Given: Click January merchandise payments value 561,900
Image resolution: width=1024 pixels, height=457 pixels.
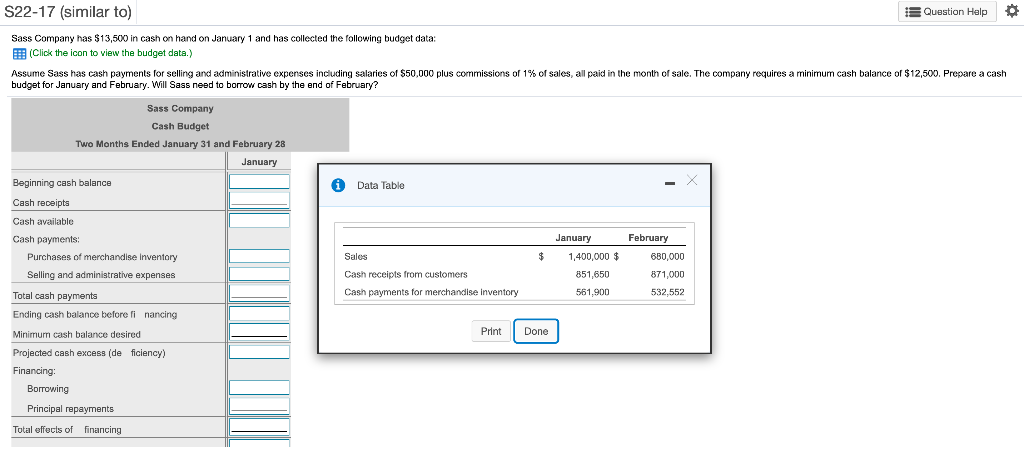Looking at the screenshot, I should [x=592, y=292].
